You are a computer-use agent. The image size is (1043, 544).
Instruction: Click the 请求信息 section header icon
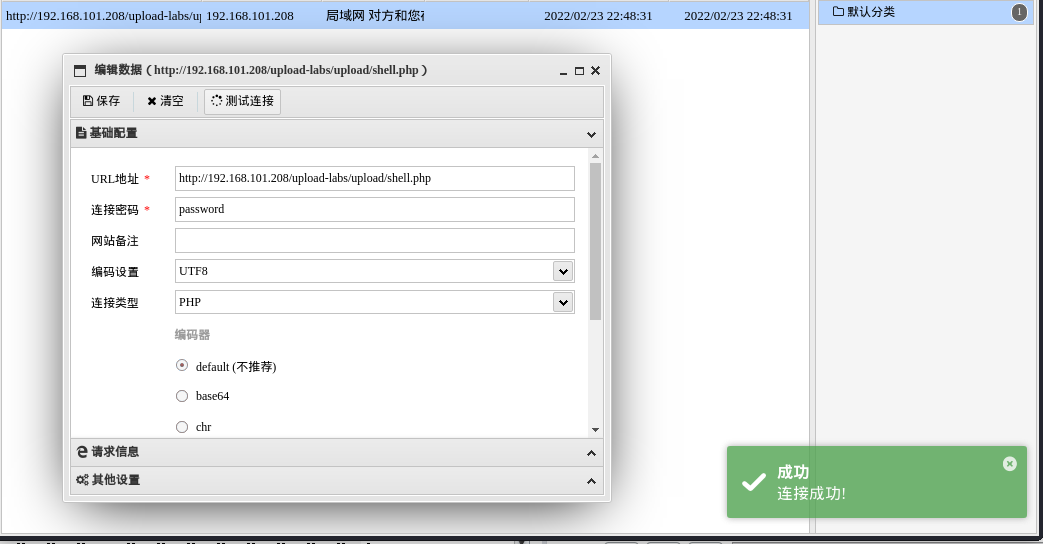tap(82, 452)
